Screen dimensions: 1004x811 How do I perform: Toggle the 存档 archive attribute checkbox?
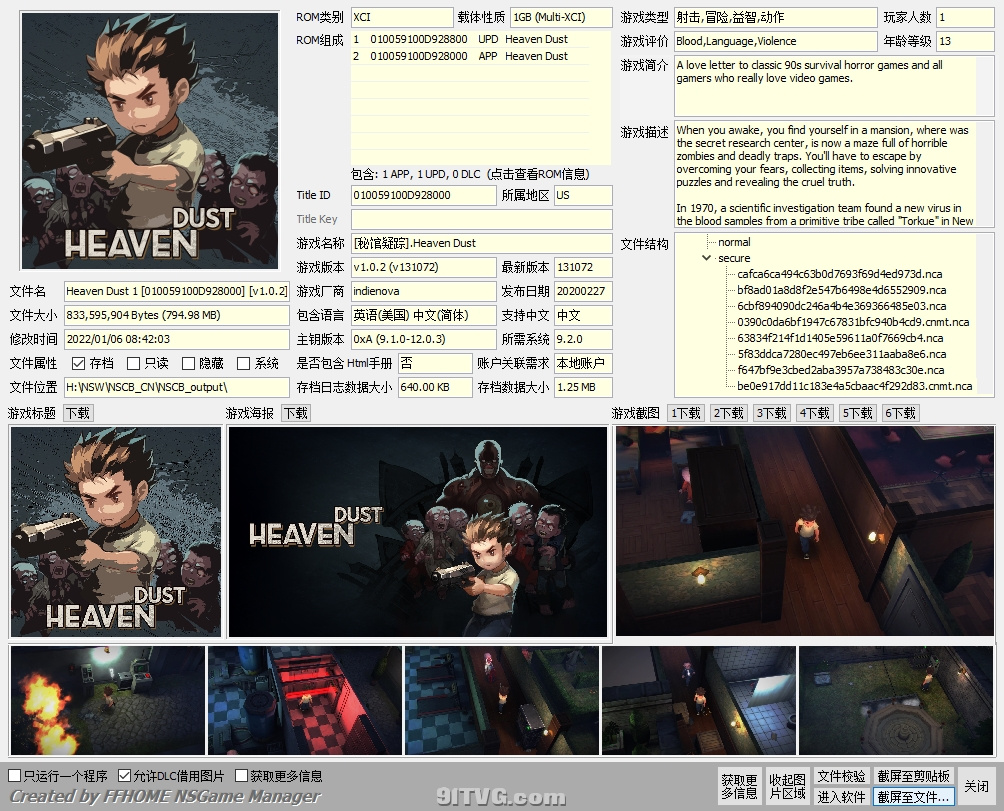tap(79, 364)
